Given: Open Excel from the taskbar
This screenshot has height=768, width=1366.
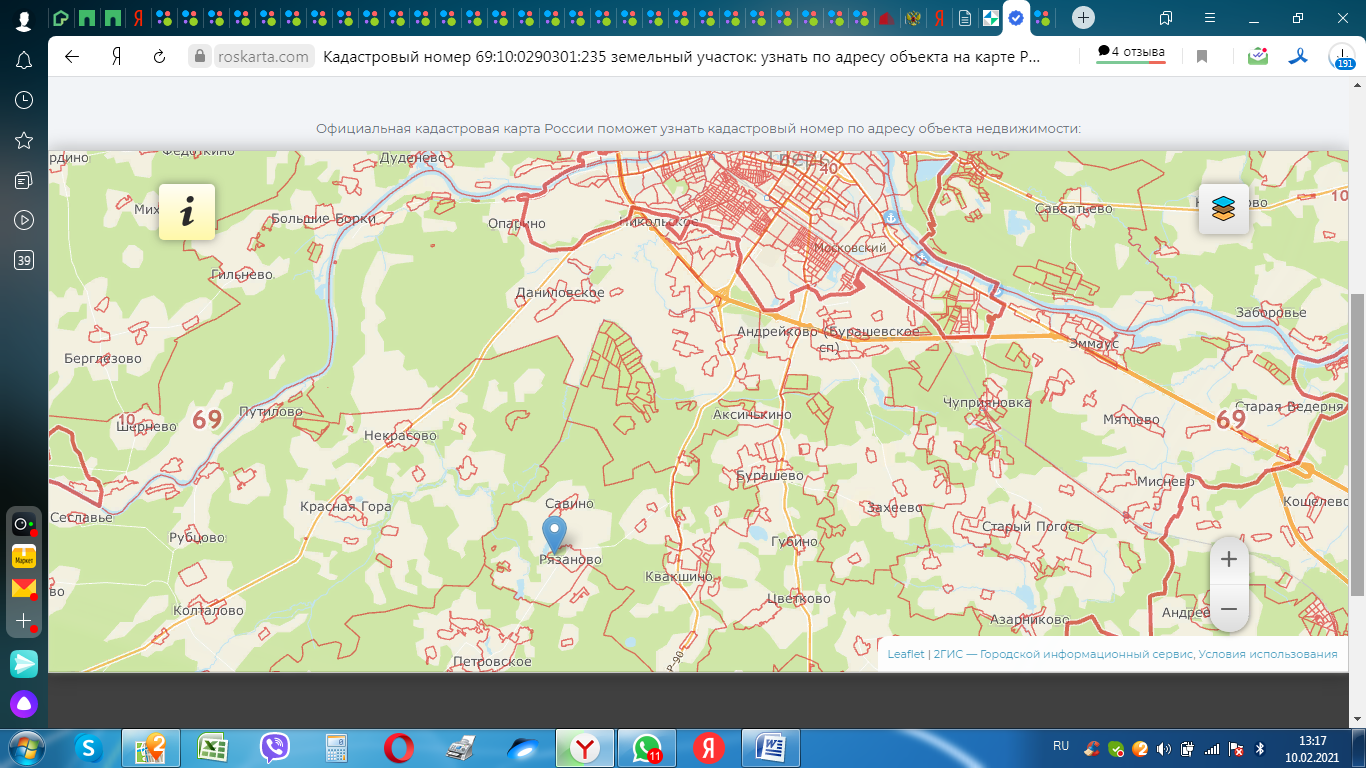Looking at the screenshot, I should 211,748.
